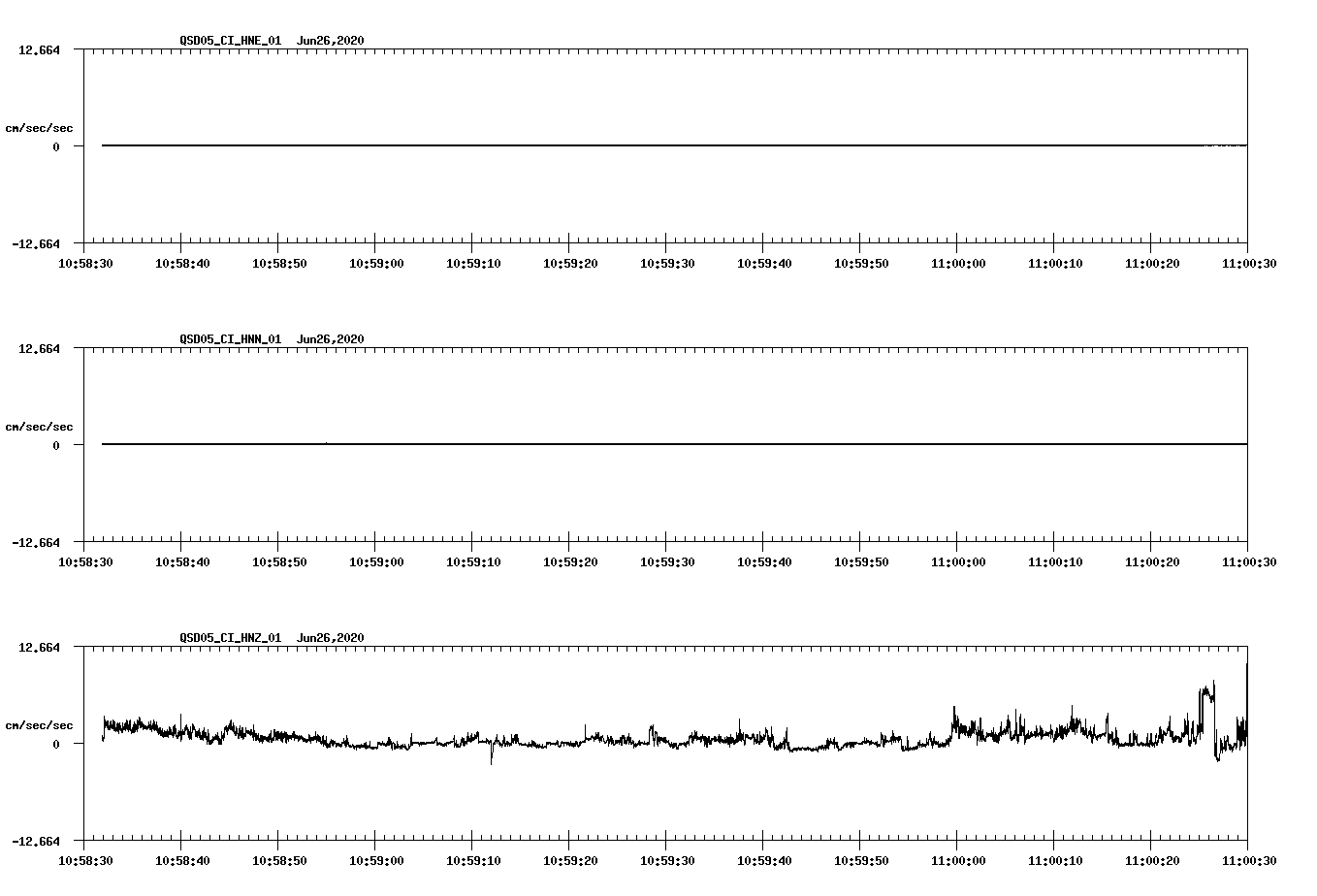This screenshot has height=896, width=1317.
Task: Click the HNZ plot -12.664 lower limit
Action: click(x=36, y=841)
